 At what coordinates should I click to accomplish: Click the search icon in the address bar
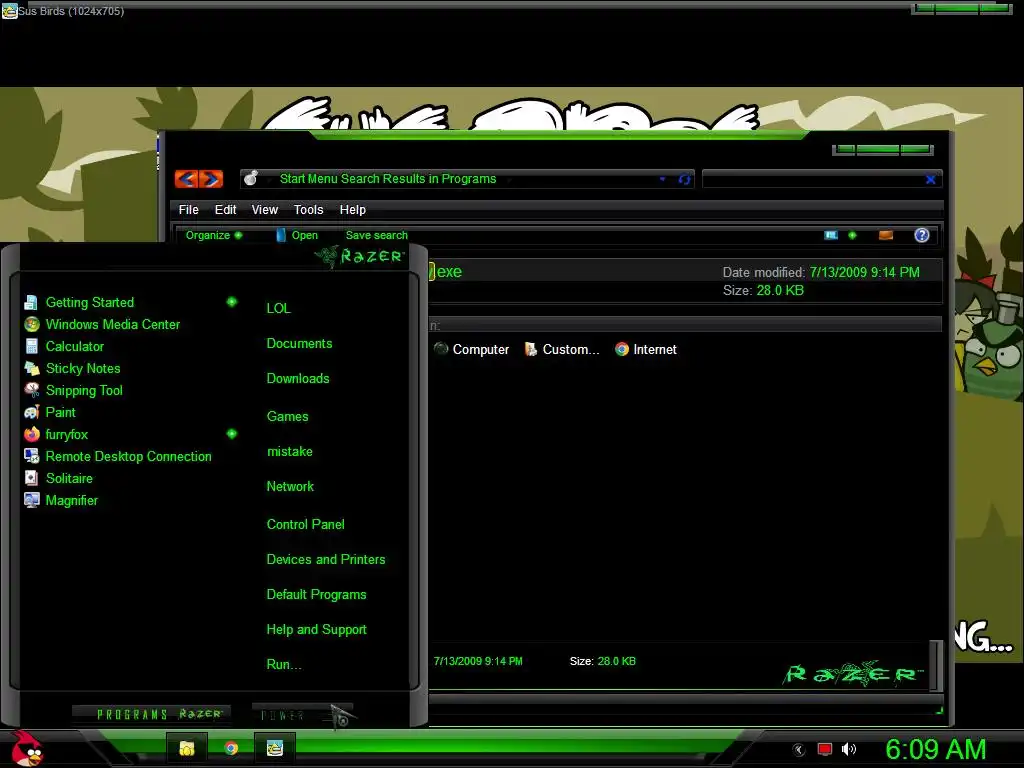[x=251, y=178]
